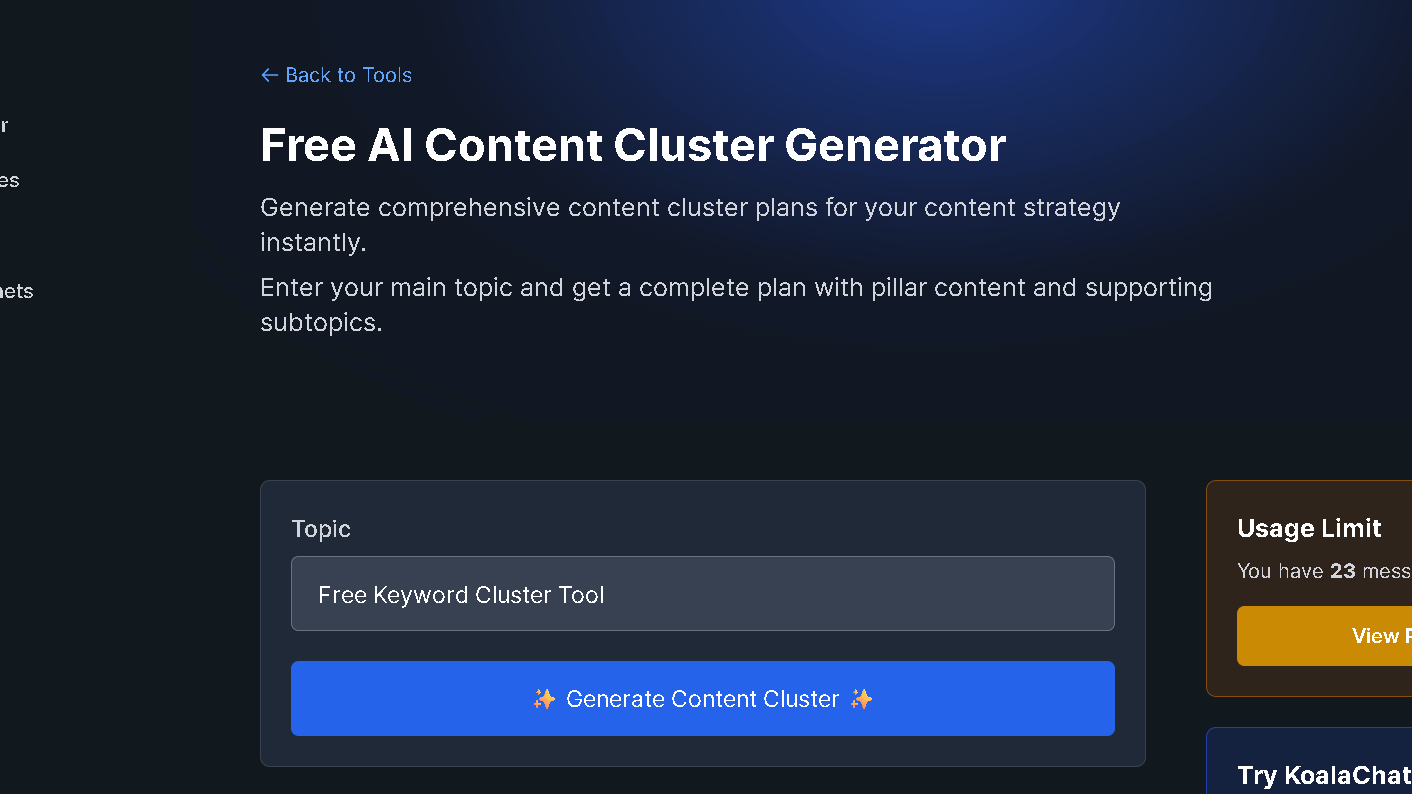Click the back arrow icon beside "Back to Tools"

(x=268, y=75)
